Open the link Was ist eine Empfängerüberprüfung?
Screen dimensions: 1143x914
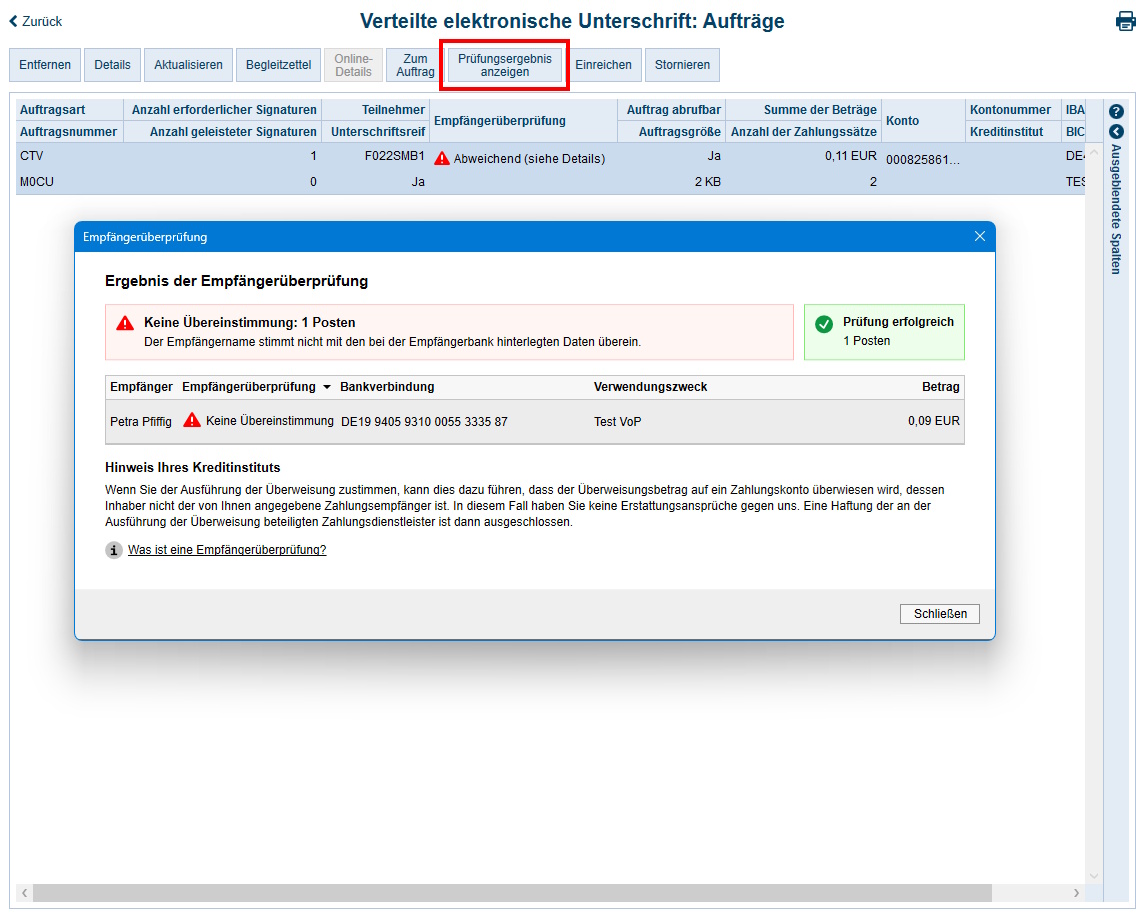coord(226,549)
